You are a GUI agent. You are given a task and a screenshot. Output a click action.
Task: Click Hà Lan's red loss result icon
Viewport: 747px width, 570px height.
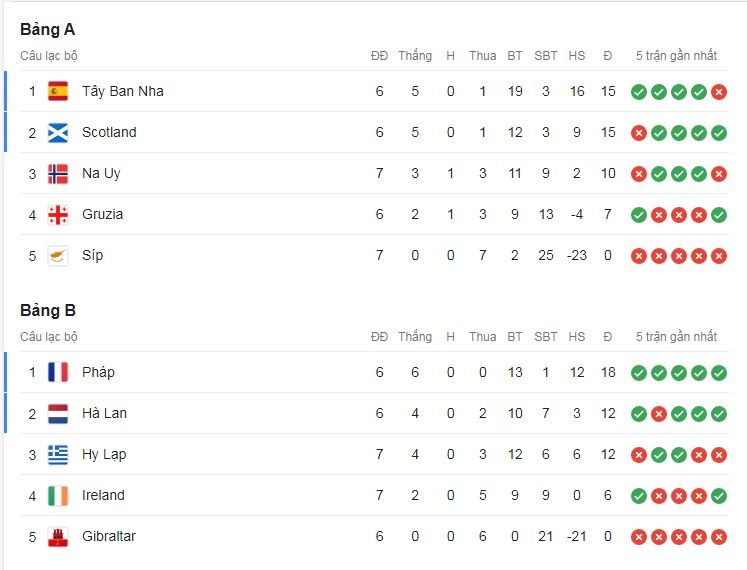(658, 413)
